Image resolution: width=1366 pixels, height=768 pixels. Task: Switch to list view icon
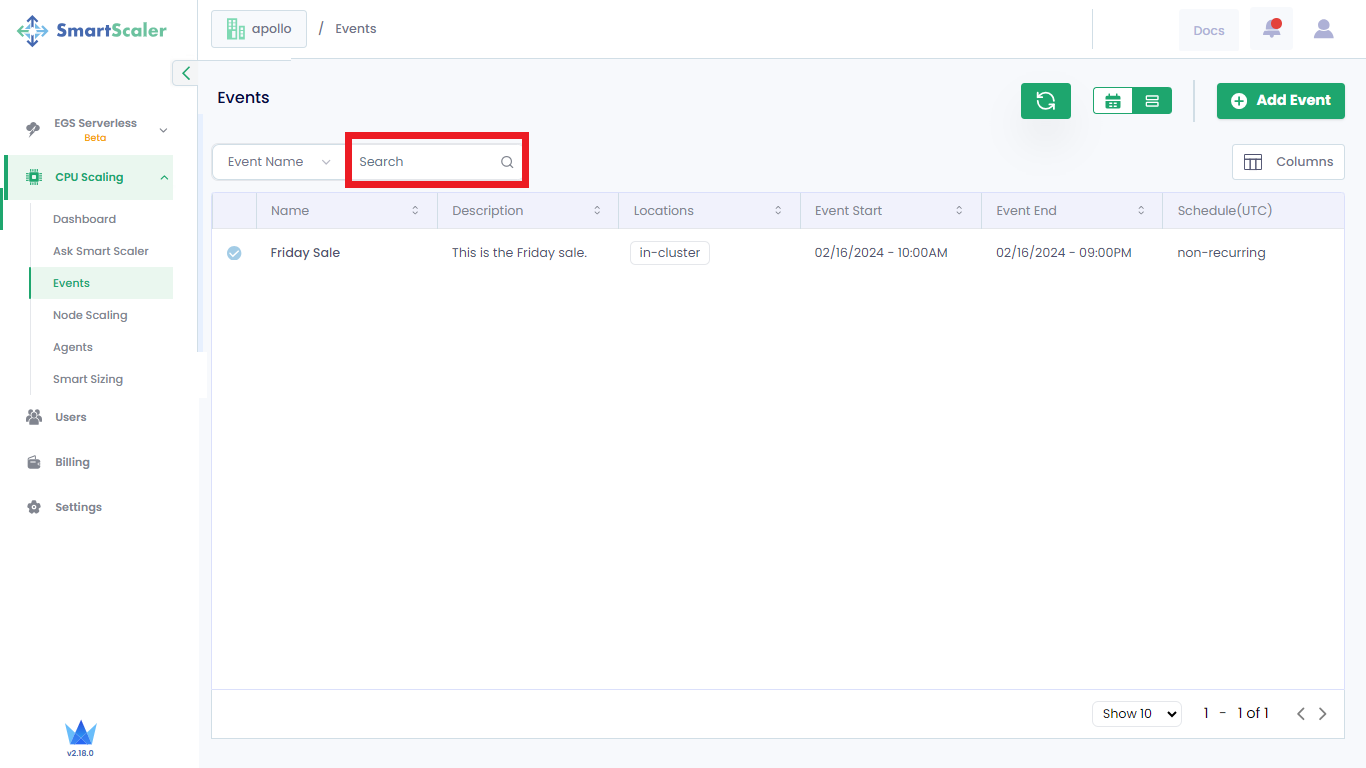click(1152, 101)
